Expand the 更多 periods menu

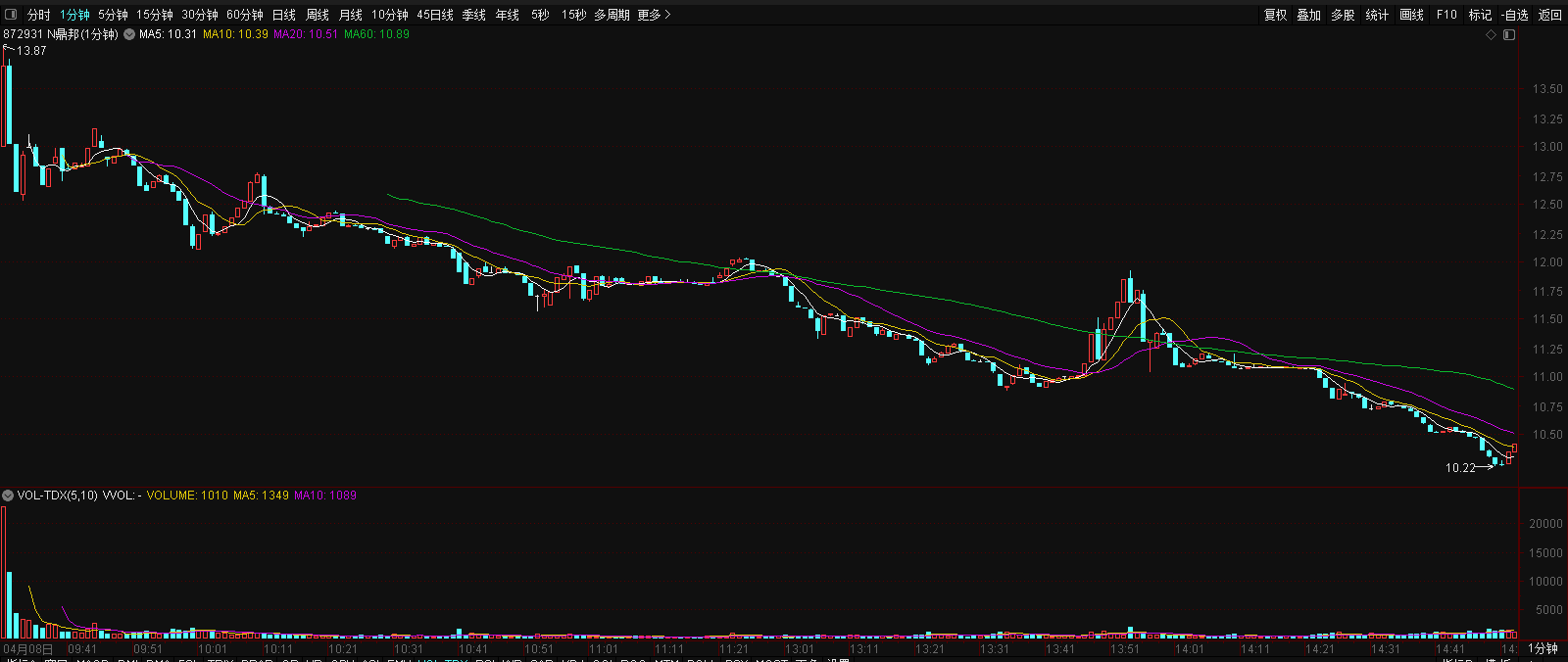(654, 15)
